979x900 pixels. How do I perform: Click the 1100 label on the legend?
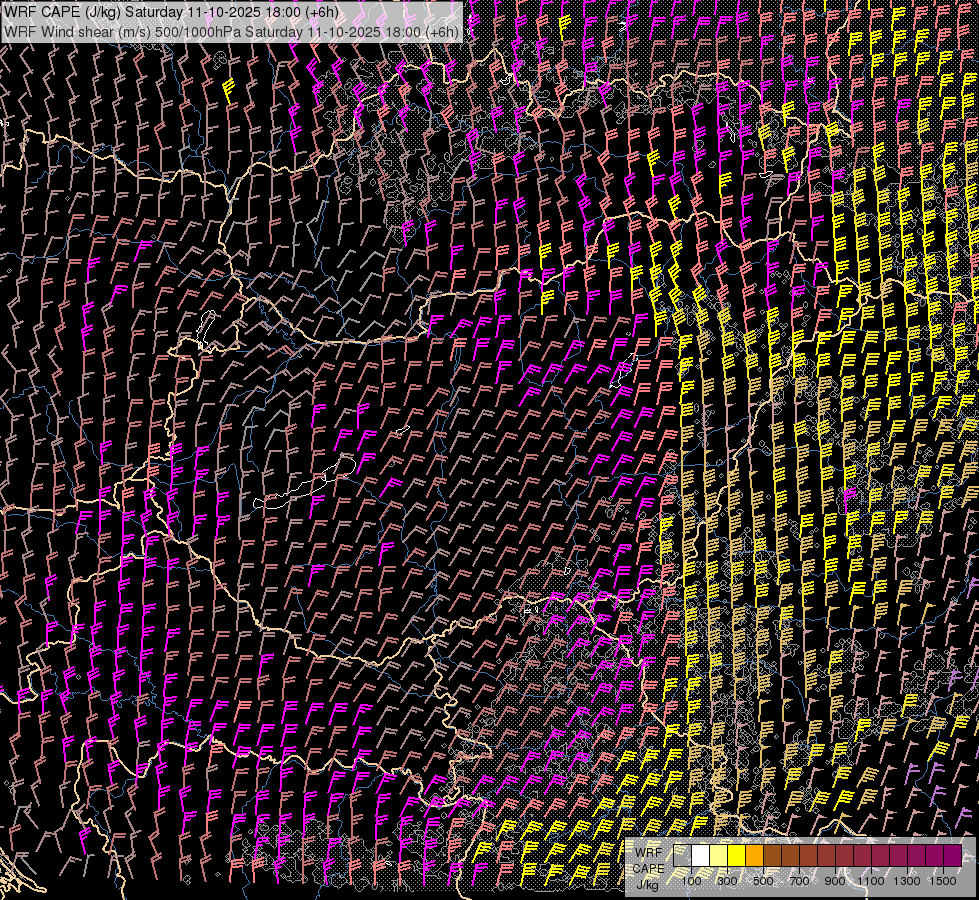click(x=871, y=881)
